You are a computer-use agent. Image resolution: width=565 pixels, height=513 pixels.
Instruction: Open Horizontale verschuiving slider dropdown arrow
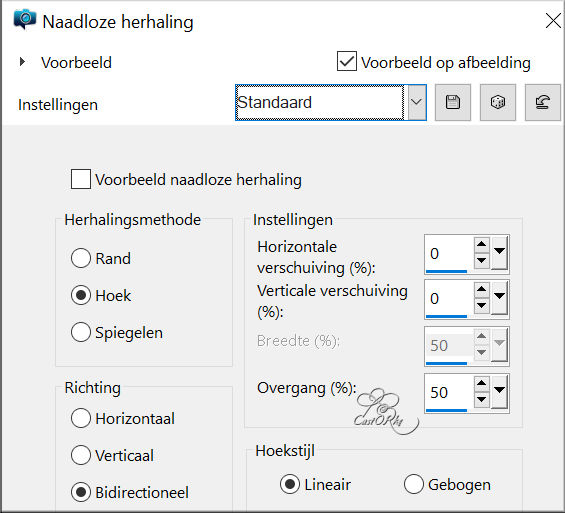(x=499, y=252)
